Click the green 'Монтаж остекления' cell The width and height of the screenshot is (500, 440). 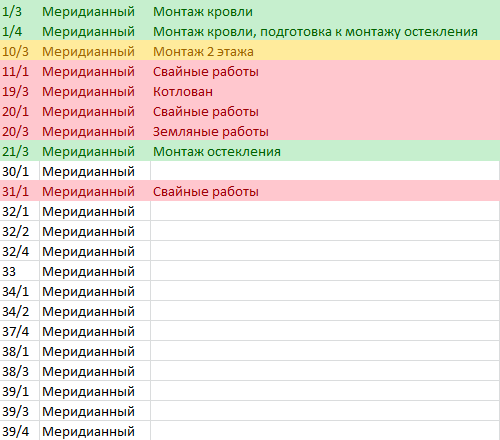(x=325, y=150)
